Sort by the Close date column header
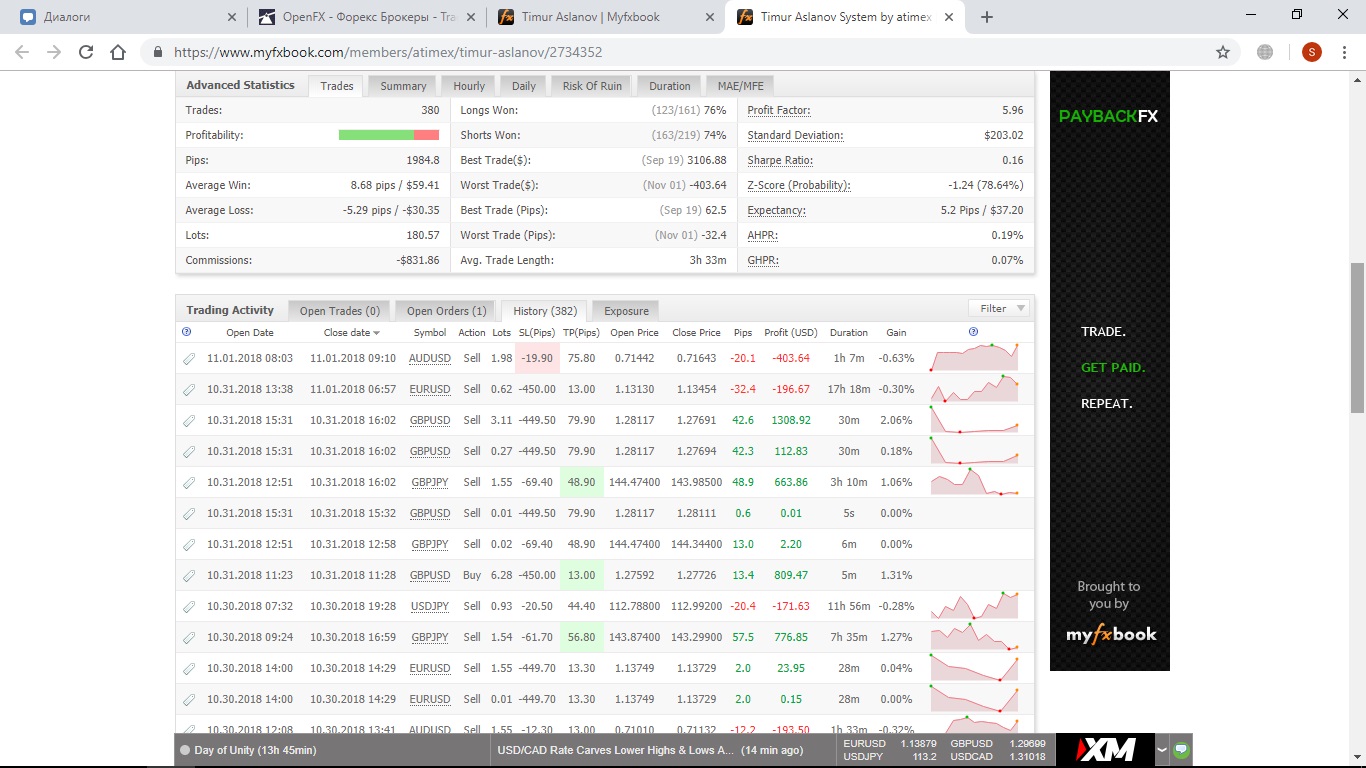Viewport: 1366px width, 768px height. point(351,332)
